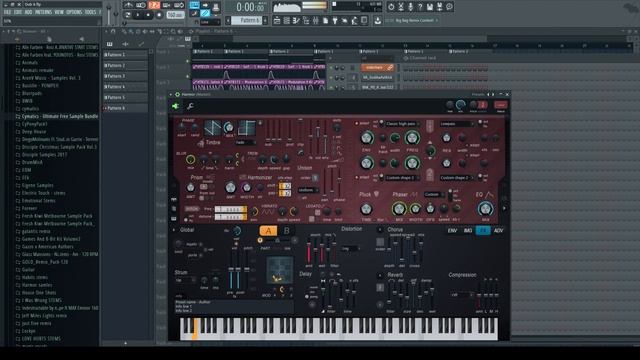Image resolution: width=640 pixels, height=360 pixels.
Task: Open the Browser via toolbar icon
Action: click(x=306, y=20)
